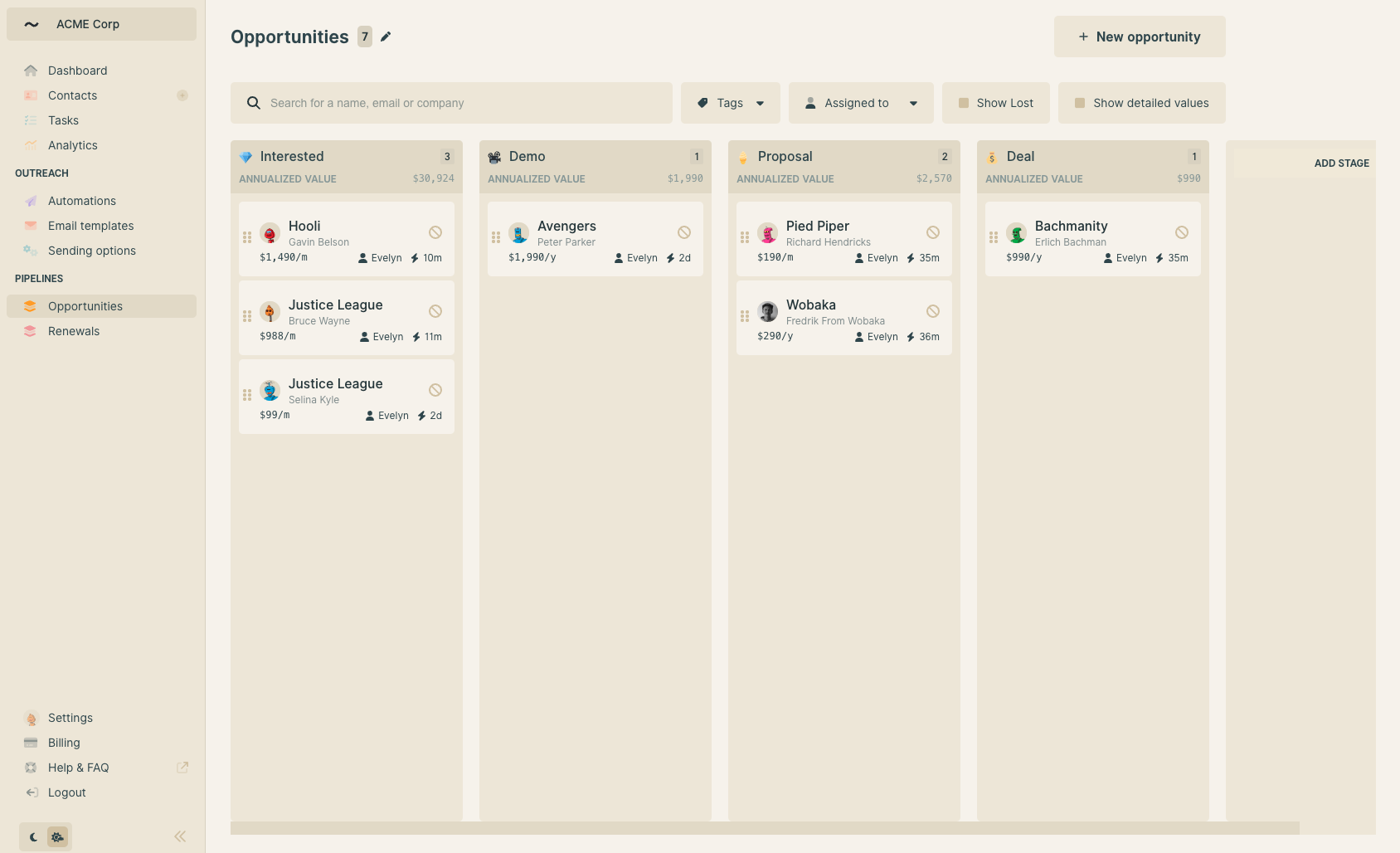
Task: Open Automations under Outreach
Action: coord(101,201)
